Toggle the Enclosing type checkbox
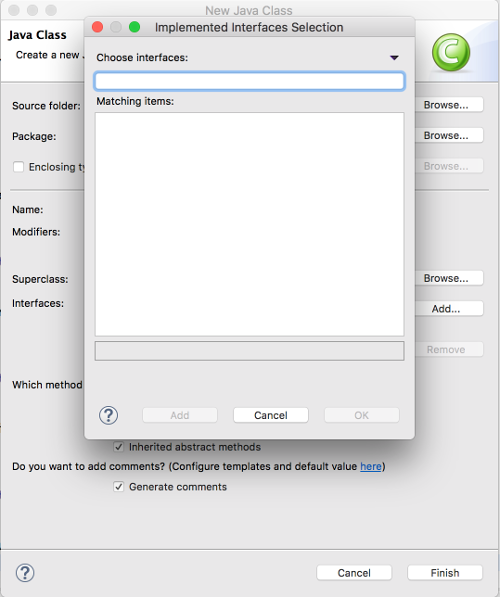The height and width of the screenshot is (597, 500). [18, 167]
